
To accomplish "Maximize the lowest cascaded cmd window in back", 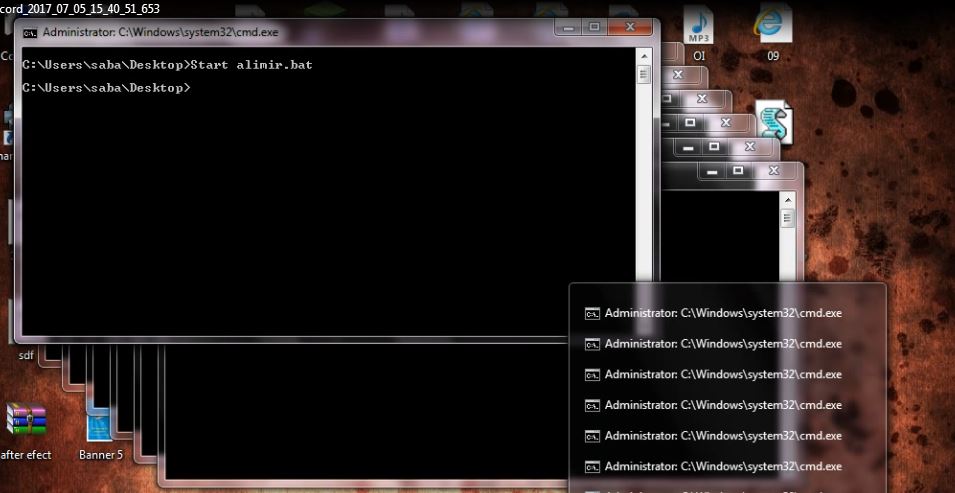I will 738,172.
